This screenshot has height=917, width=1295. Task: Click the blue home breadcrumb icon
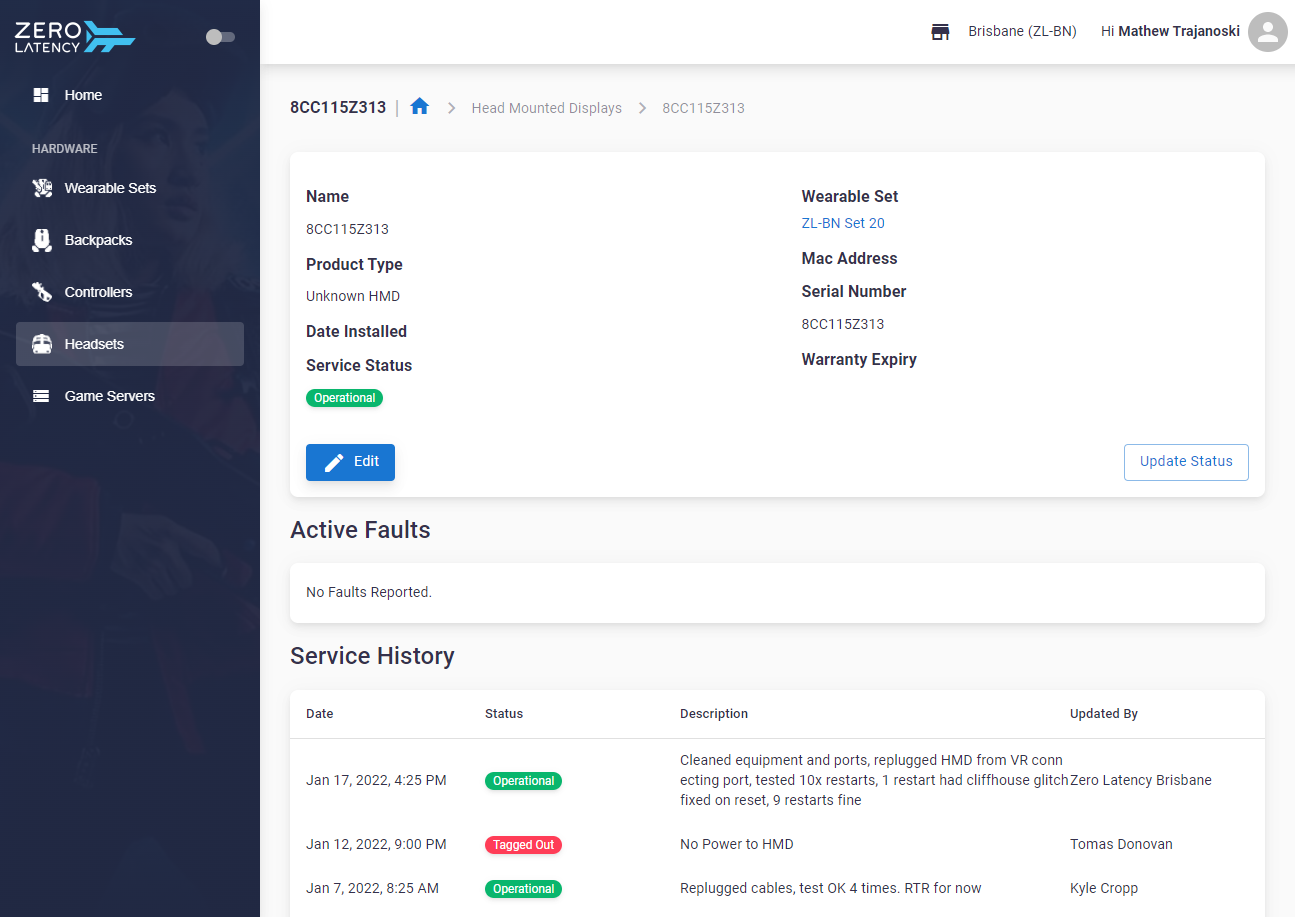(x=419, y=106)
